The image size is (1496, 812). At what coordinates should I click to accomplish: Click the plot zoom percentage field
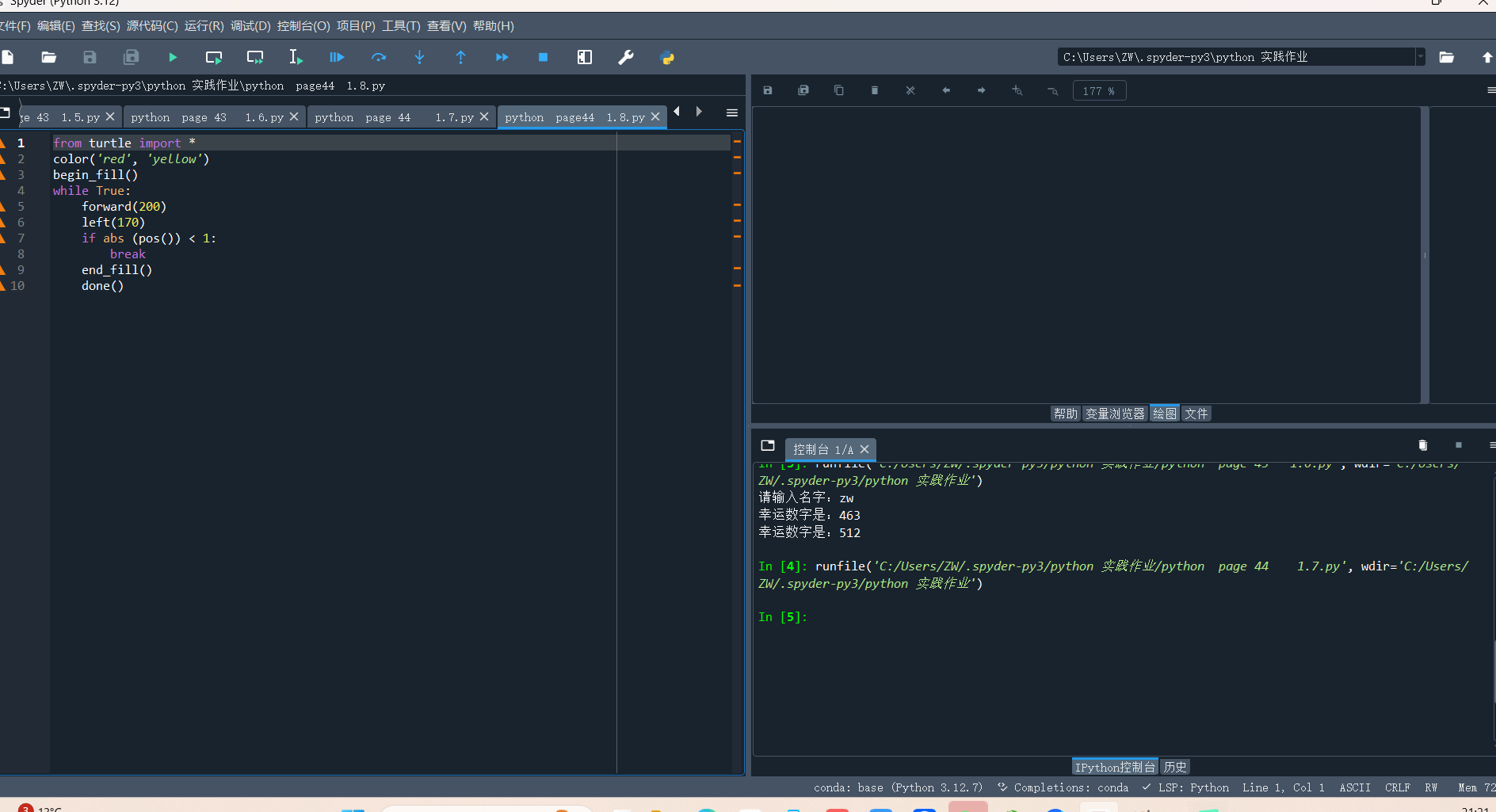pos(1099,91)
